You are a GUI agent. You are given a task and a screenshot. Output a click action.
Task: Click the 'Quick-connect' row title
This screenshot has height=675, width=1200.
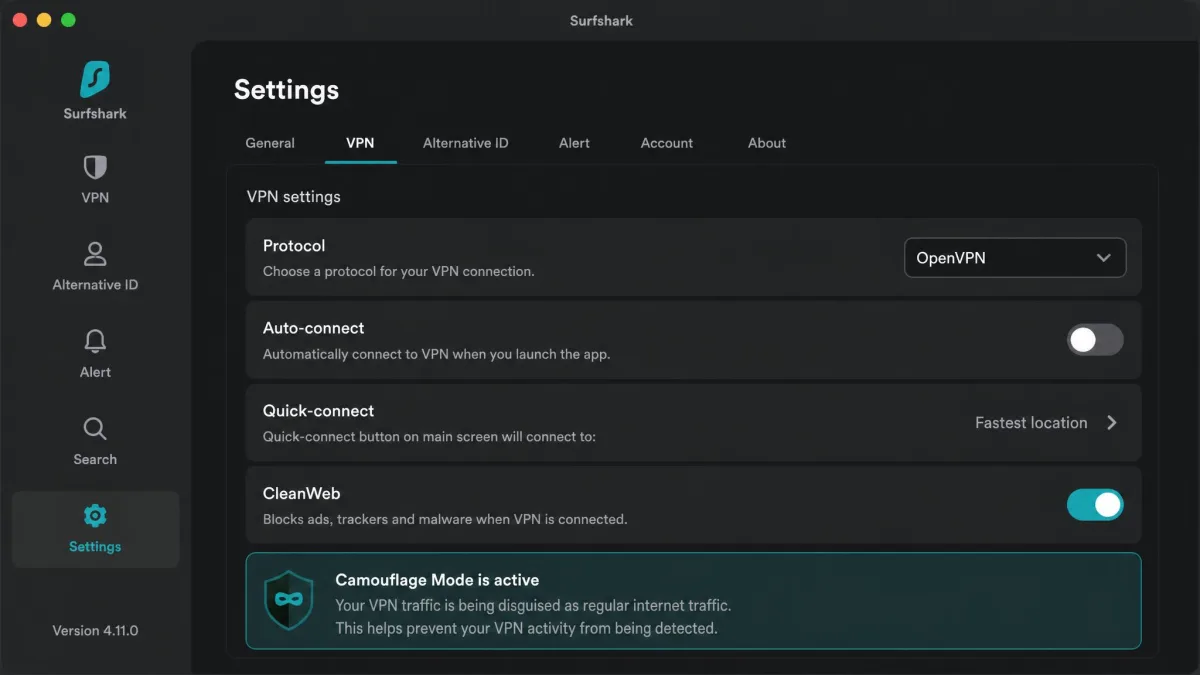click(x=318, y=411)
